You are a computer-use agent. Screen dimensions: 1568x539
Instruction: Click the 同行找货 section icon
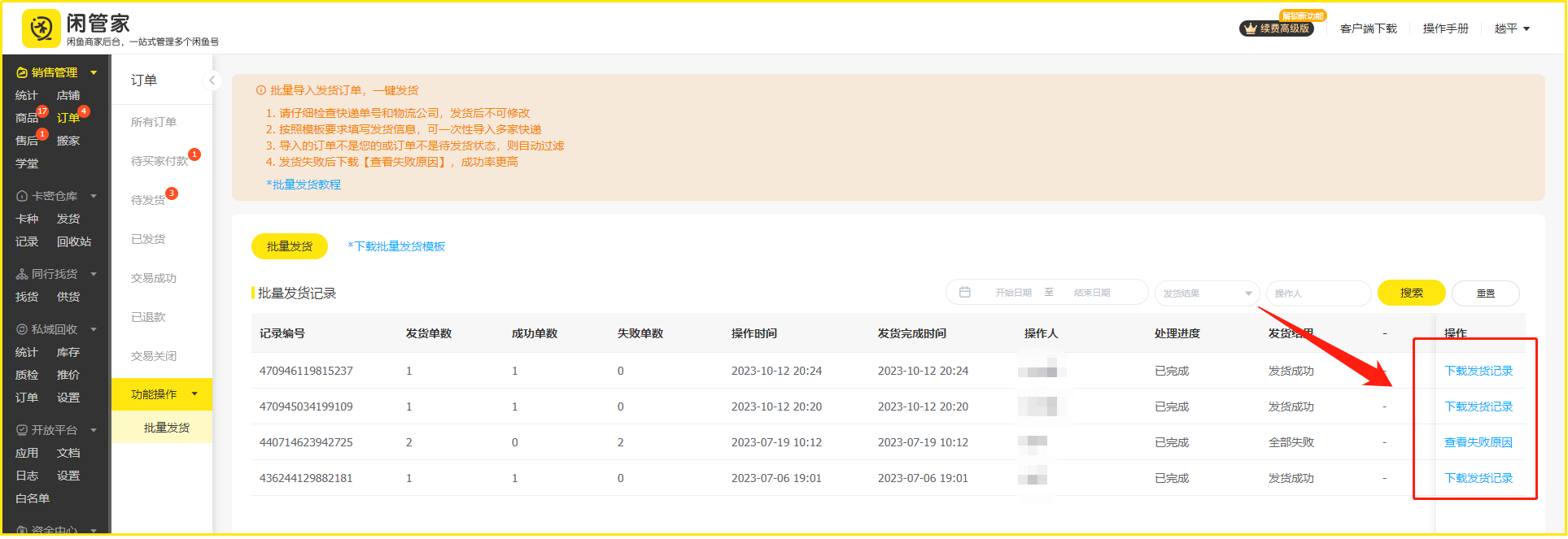[22, 274]
